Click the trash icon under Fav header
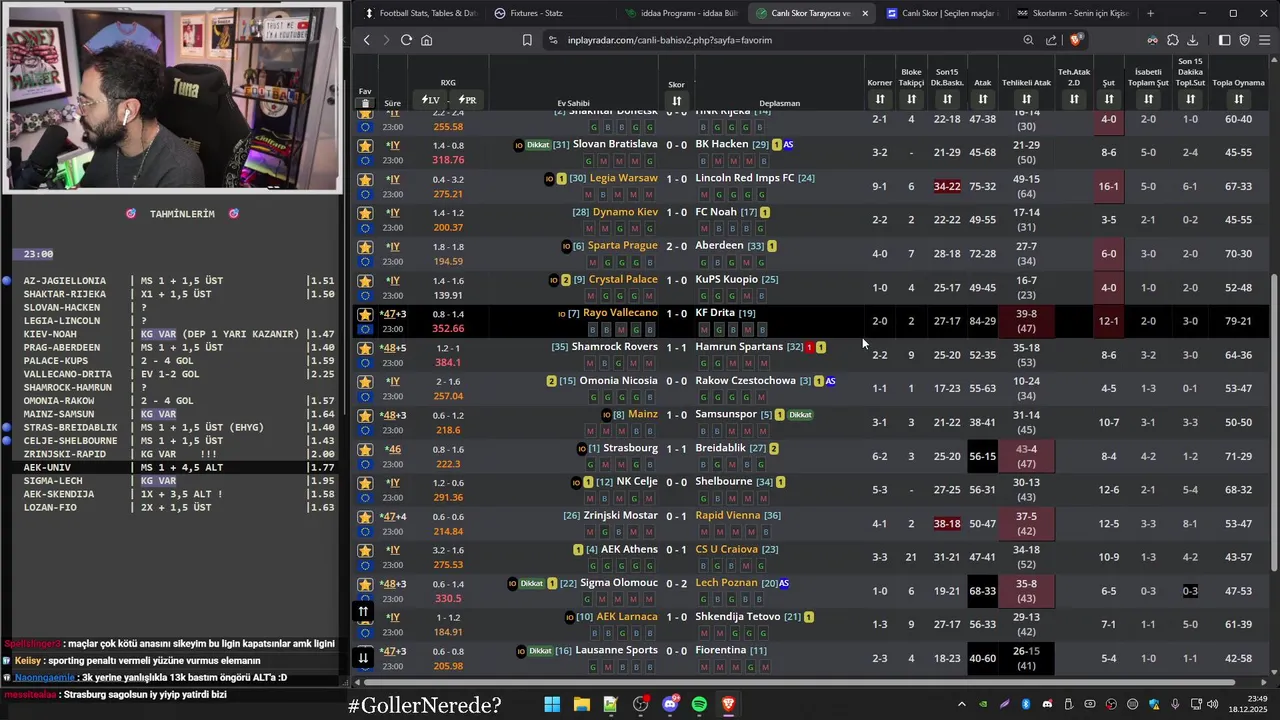Viewport: 1280px width, 720px height. point(365,103)
